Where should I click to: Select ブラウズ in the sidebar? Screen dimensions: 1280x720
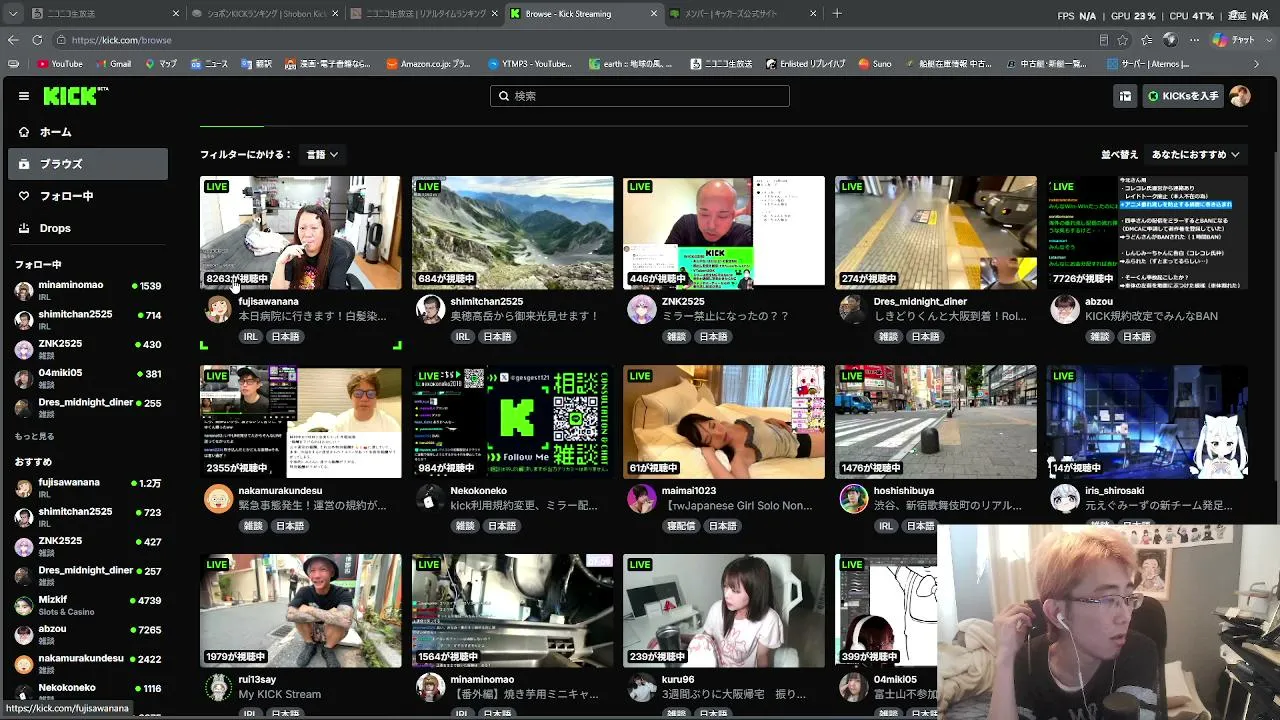click(x=88, y=164)
